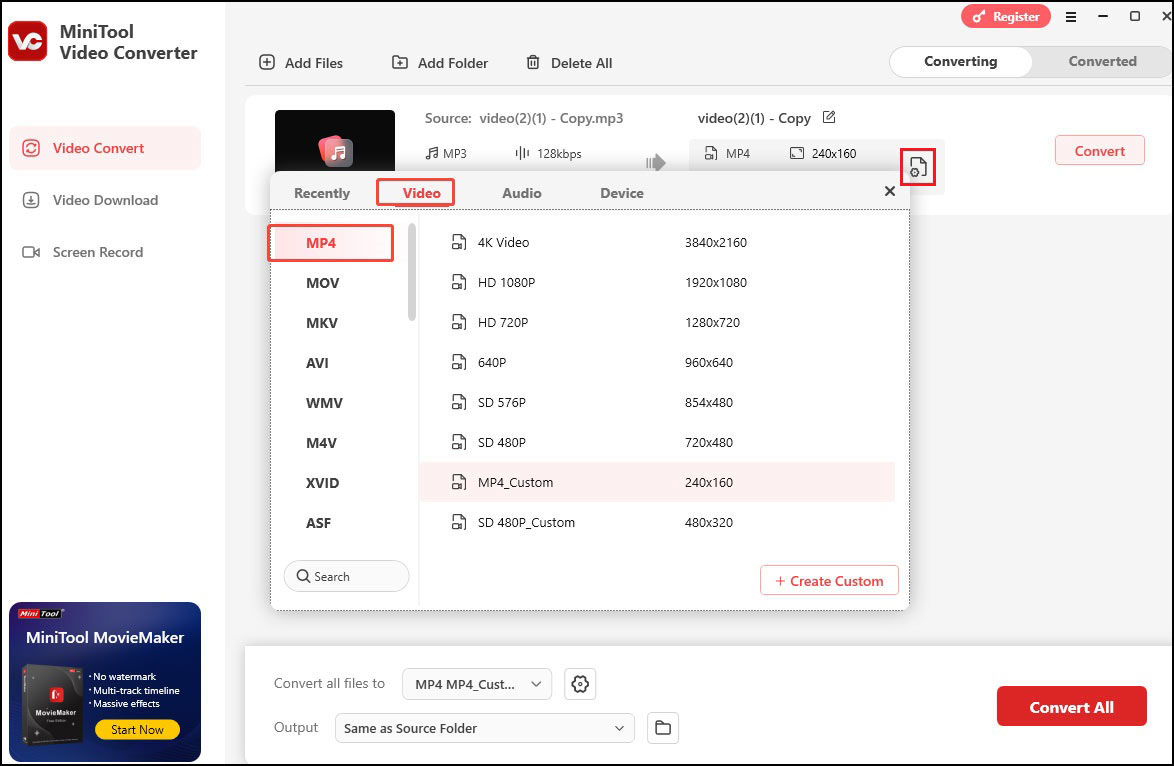Image resolution: width=1174 pixels, height=766 pixels.
Task: Switch to the Converted tab
Action: [x=1102, y=61]
